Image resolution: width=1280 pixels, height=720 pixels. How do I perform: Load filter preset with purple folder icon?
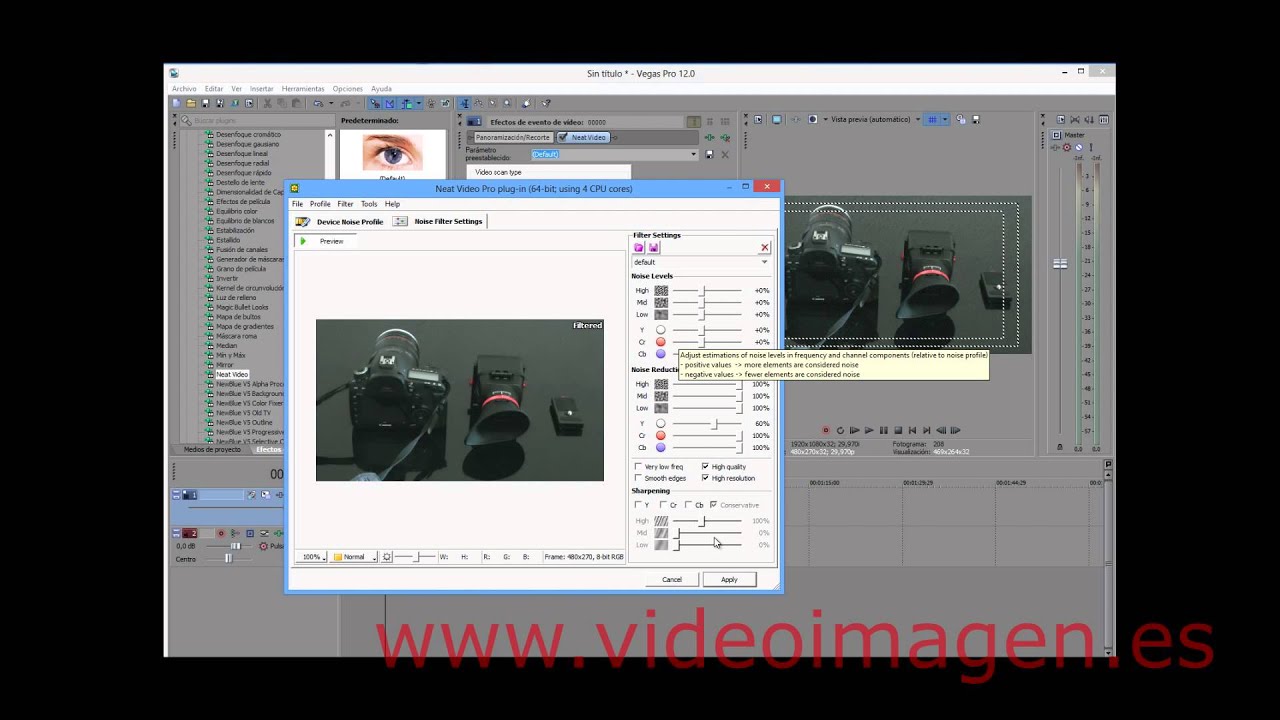pos(639,247)
